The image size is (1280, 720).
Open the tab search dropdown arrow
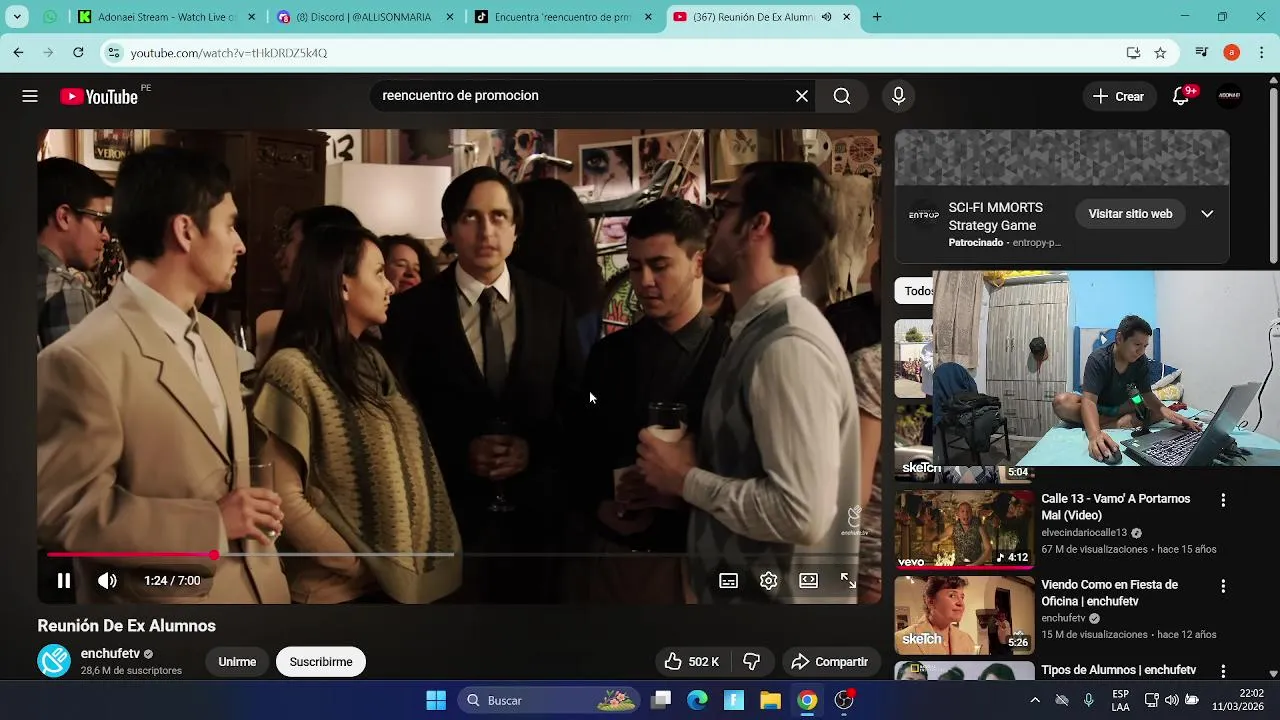[17, 17]
